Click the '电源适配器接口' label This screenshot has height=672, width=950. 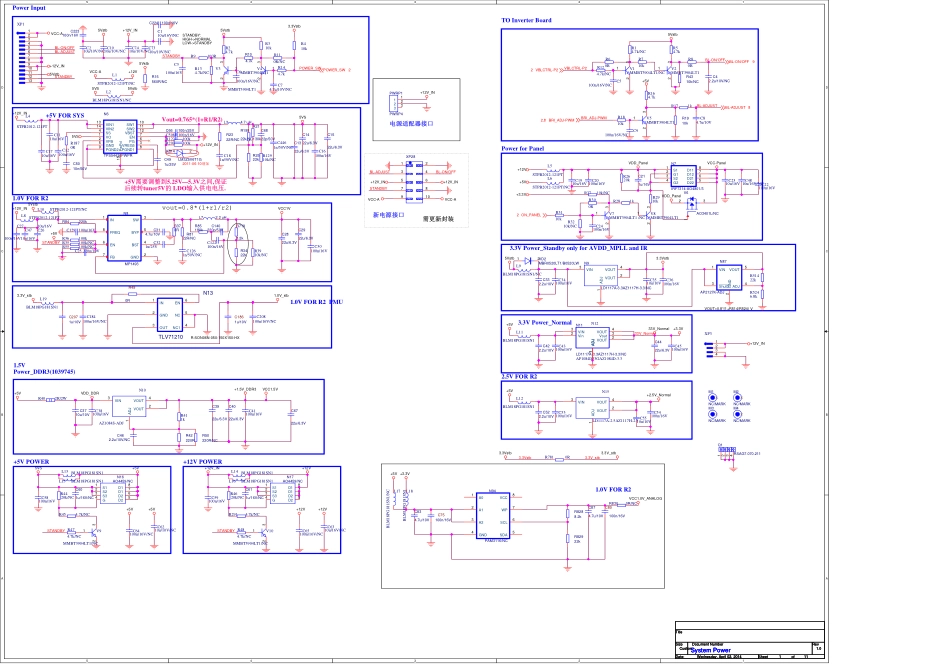tap(411, 123)
